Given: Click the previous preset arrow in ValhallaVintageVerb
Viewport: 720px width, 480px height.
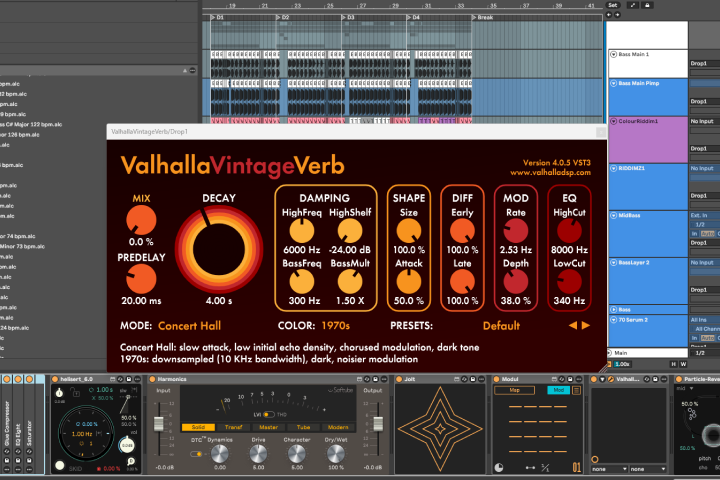Looking at the screenshot, I should point(573,325).
